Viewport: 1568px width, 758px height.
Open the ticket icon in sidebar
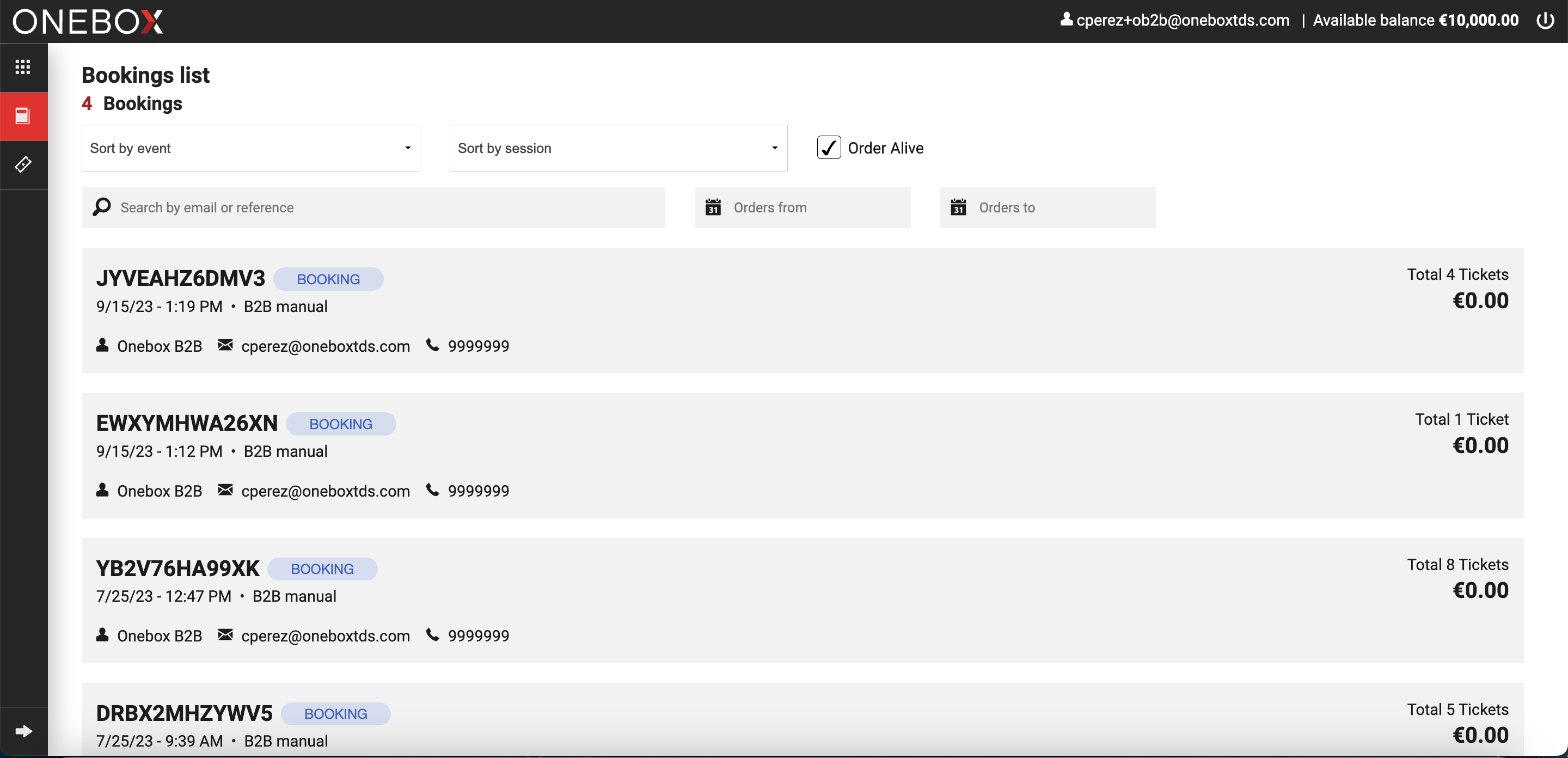click(x=23, y=164)
